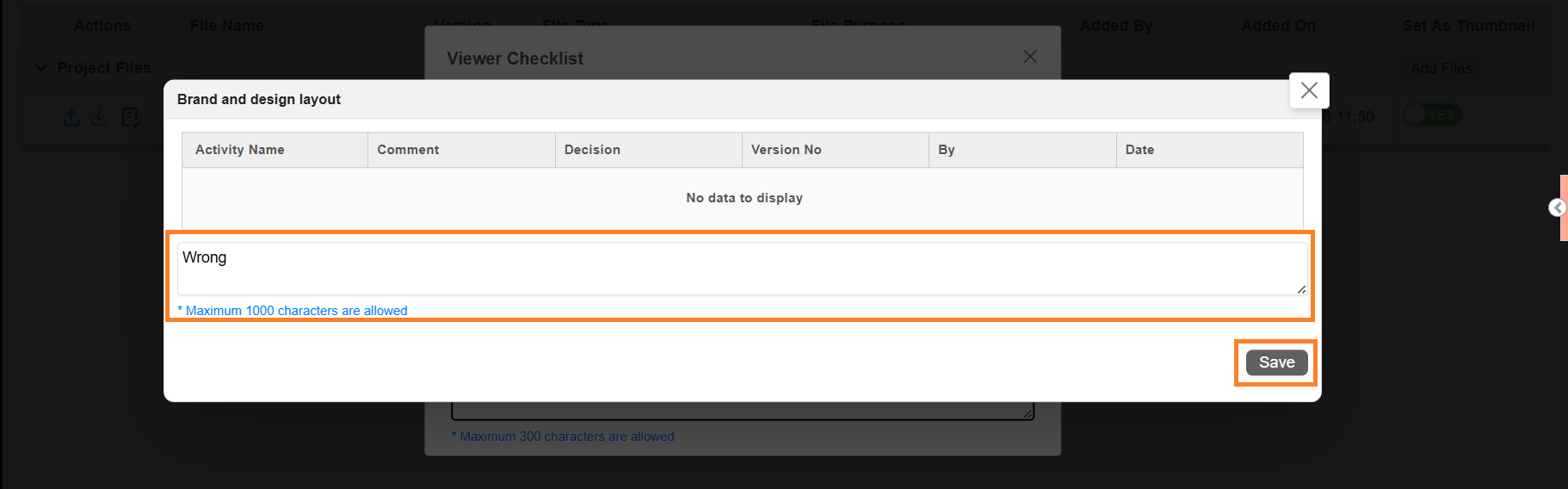Toggle the Set As Thumbnail YES switch
This screenshot has width=1568, height=489.
click(1433, 115)
